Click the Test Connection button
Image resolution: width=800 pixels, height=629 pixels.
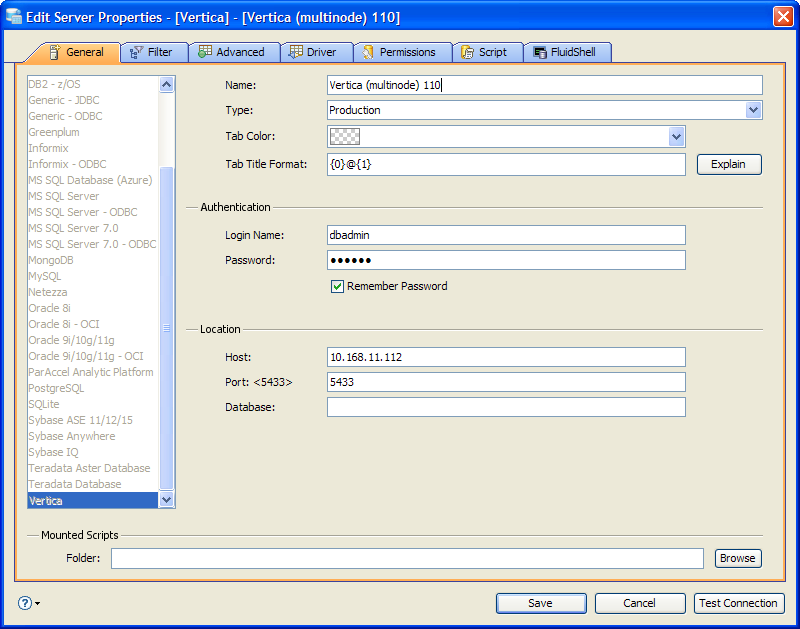739,603
